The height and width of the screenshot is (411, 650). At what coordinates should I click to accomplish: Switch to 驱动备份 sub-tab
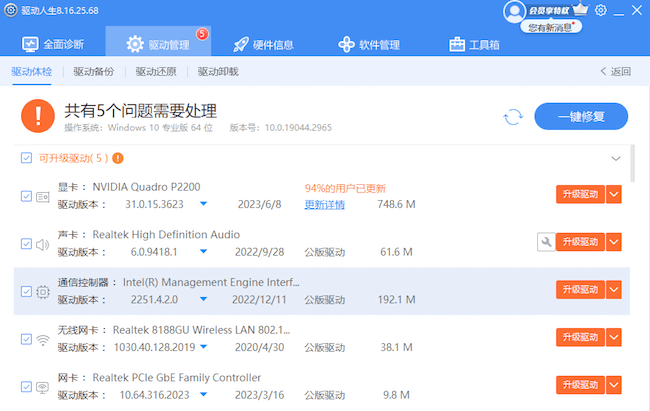94,72
